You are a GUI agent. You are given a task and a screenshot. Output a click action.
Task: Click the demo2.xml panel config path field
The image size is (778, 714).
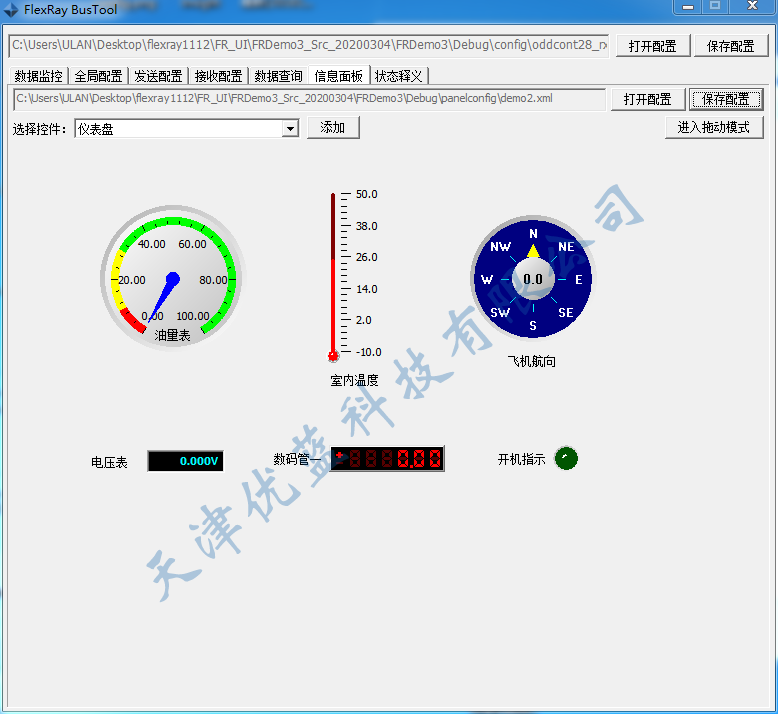coord(310,99)
